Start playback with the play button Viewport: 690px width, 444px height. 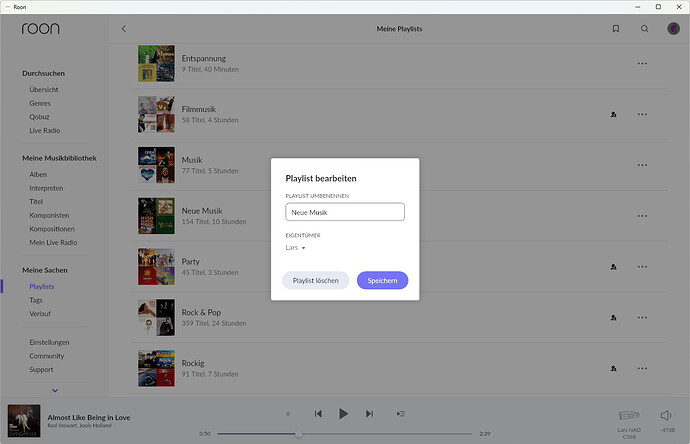(x=343, y=414)
